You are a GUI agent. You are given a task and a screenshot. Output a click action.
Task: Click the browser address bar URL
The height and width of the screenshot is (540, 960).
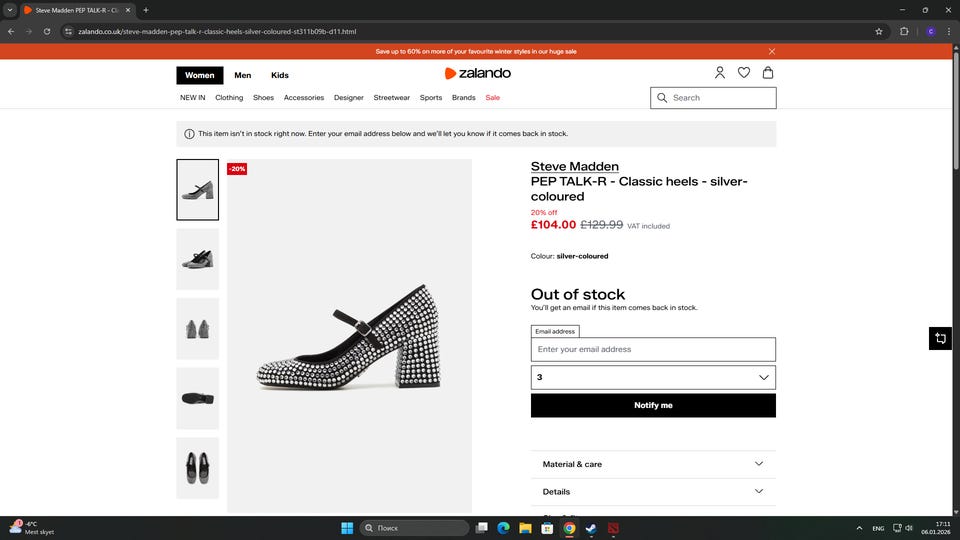coord(217,31)
